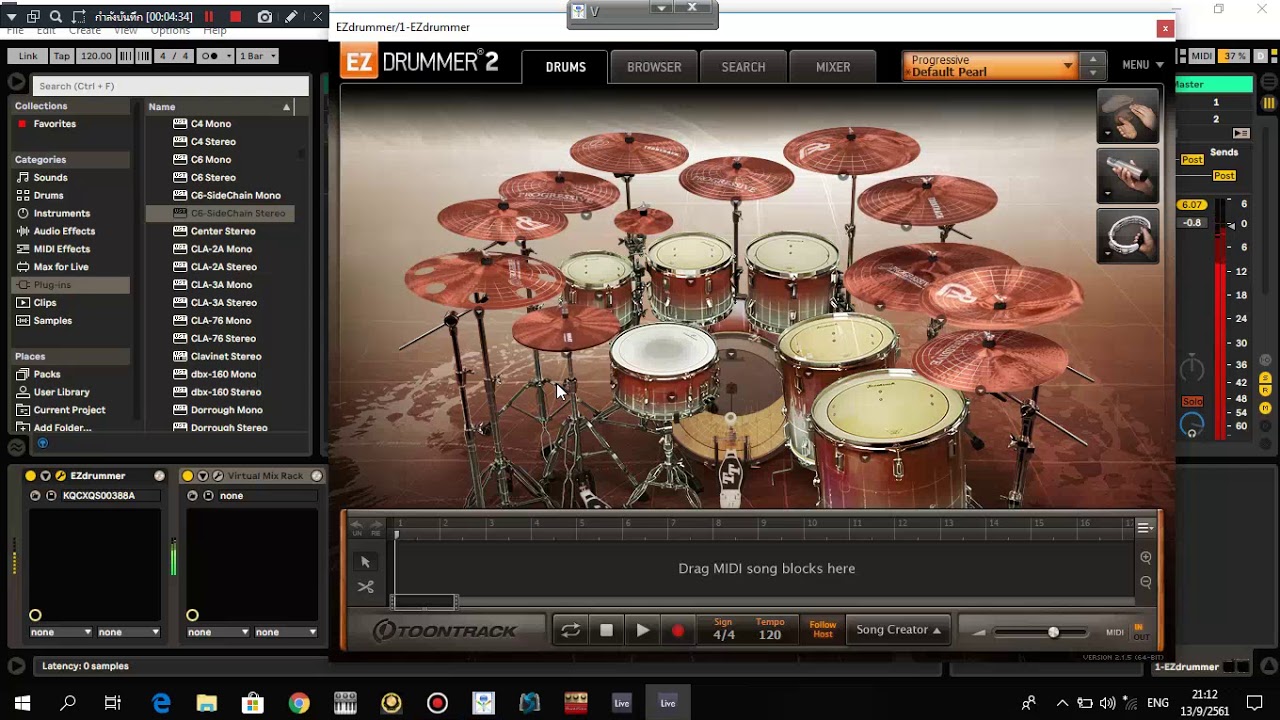Click Add Folder in Places
The width and height of the screenshot is (1280, 720).
pyautogui.click(x=62, y=428)
